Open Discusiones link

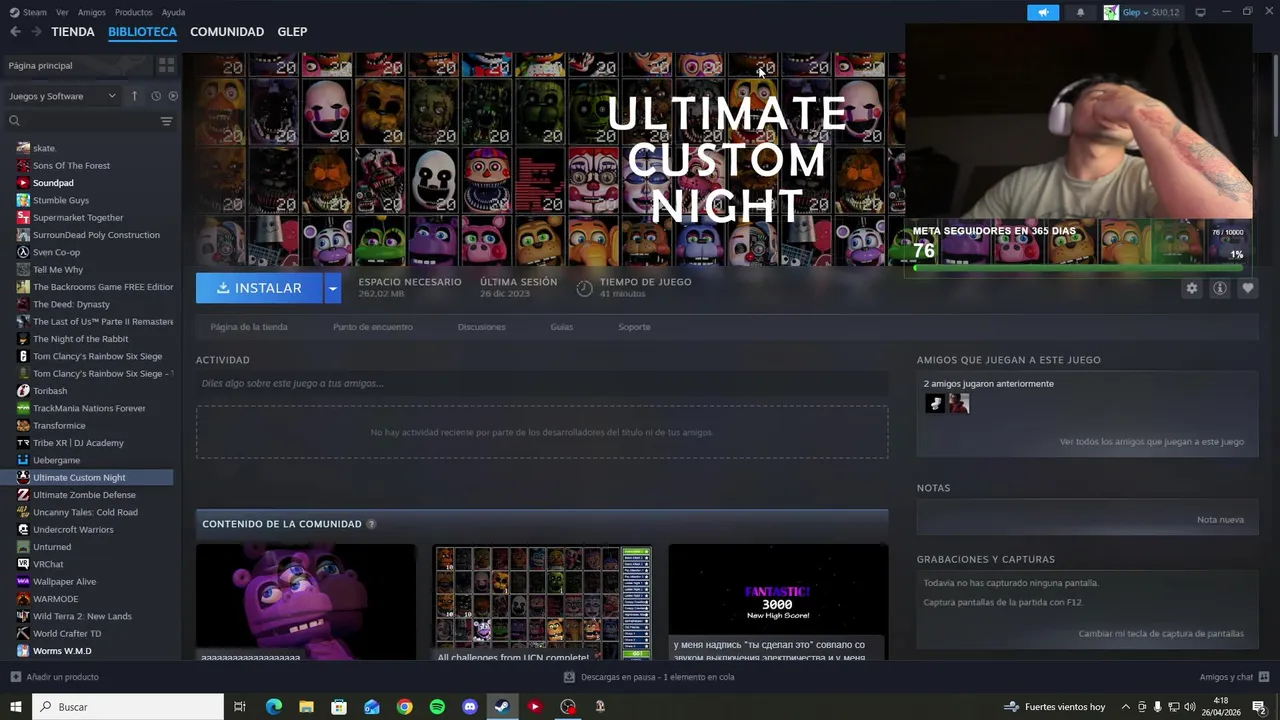pos(481,327)
